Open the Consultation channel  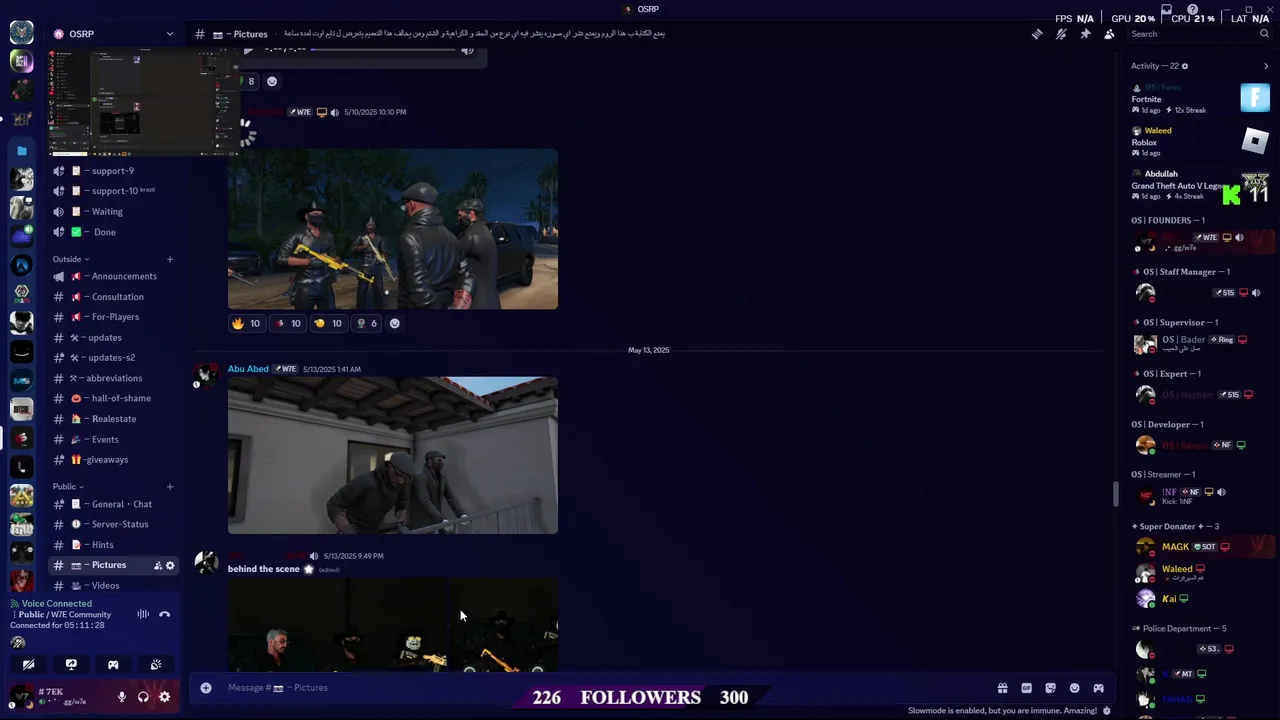(x=114, y=297)
